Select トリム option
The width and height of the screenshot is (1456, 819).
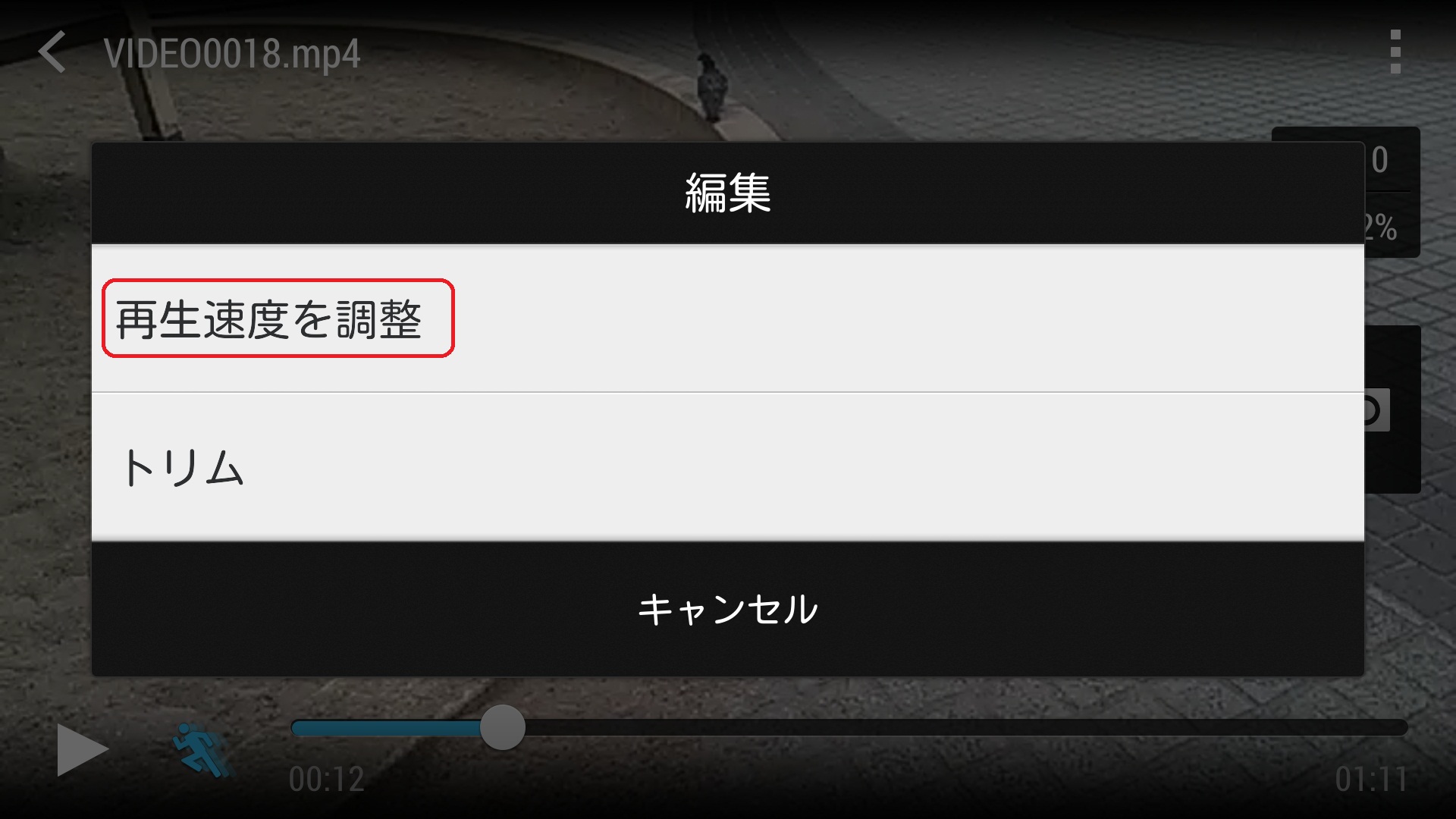pos(182,466)
